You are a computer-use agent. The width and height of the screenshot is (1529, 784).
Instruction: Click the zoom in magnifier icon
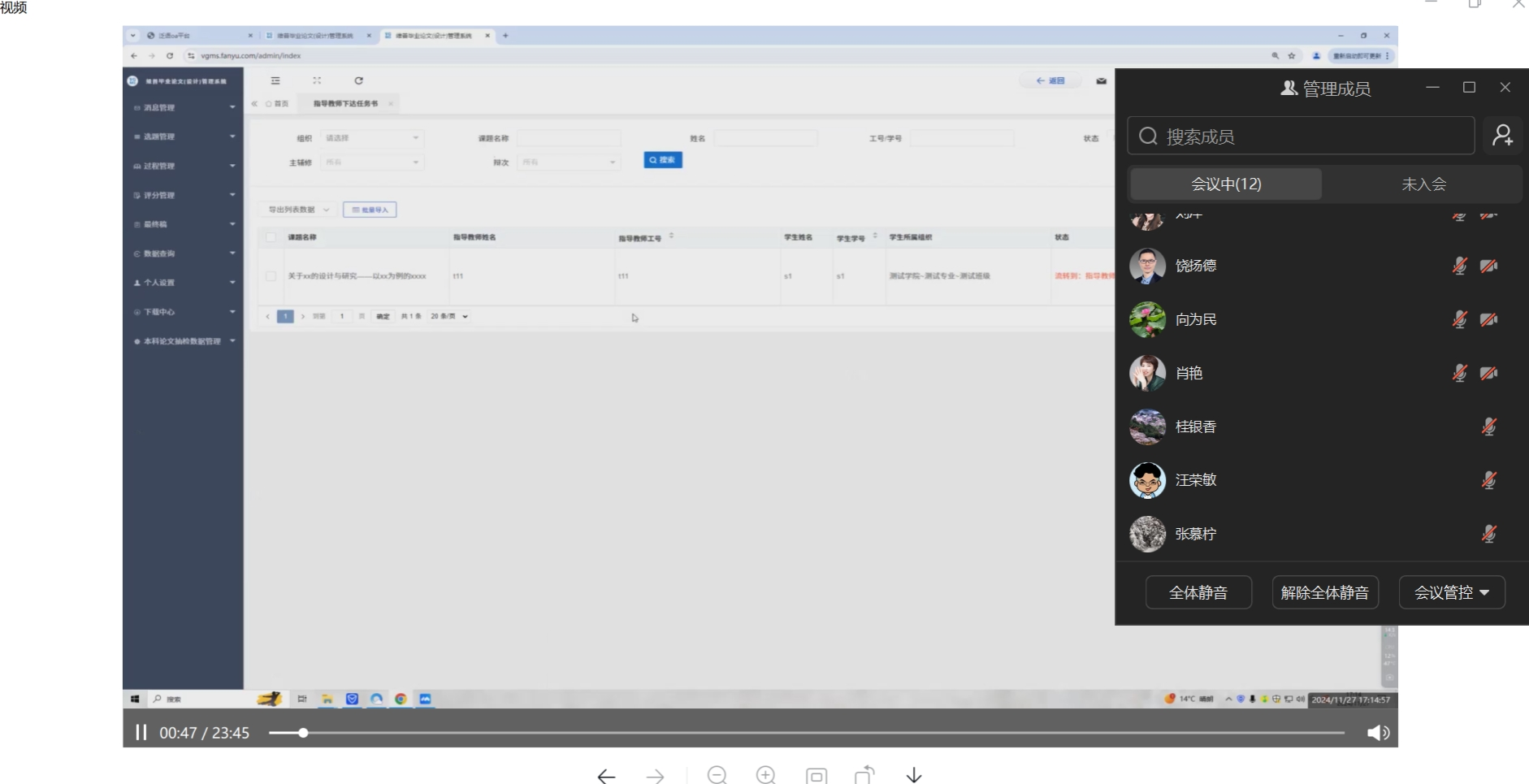point(765,775)
